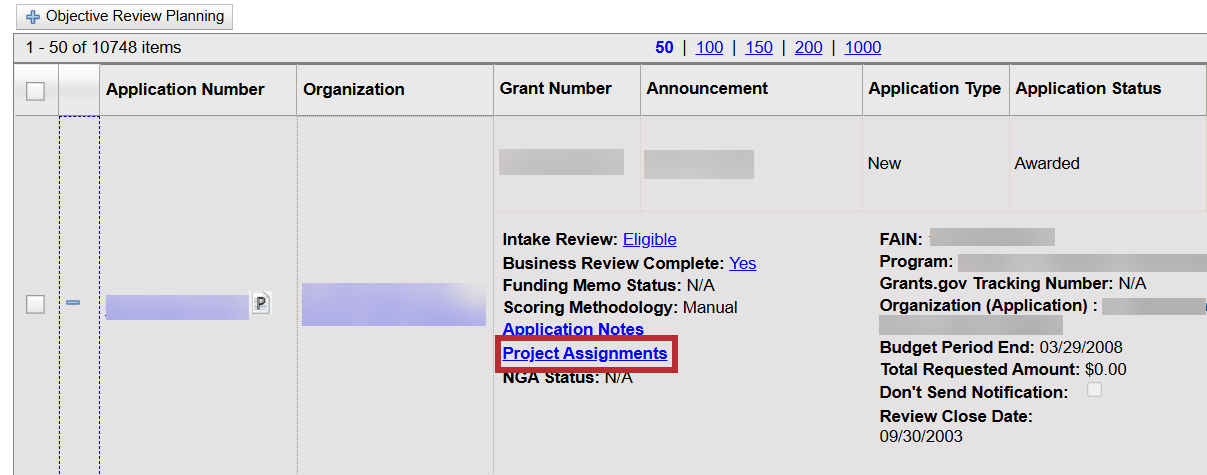Open the Eligible intake review link
The height and width of the screenshot is (475, 1207).
[649, 239]
